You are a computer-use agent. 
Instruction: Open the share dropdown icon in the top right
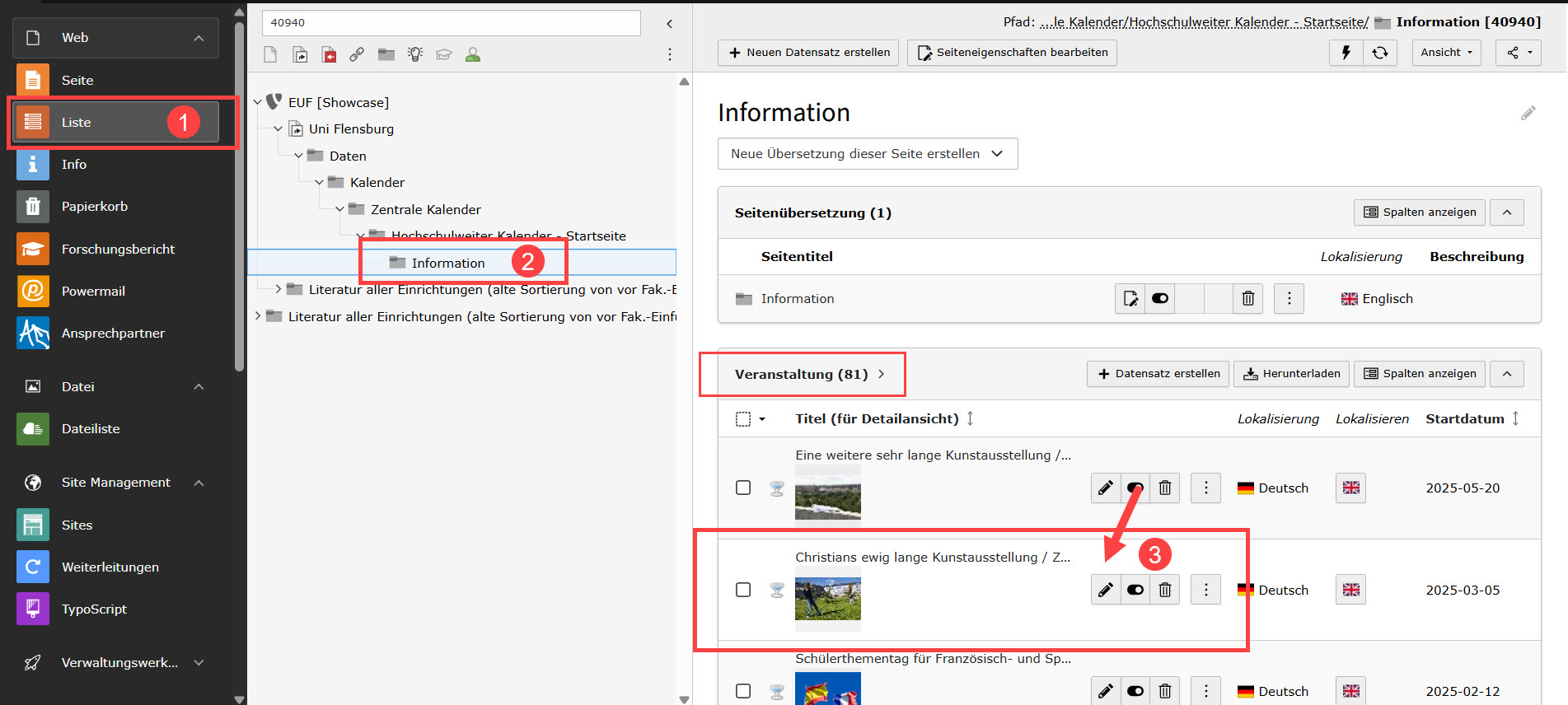(1518, 53)
